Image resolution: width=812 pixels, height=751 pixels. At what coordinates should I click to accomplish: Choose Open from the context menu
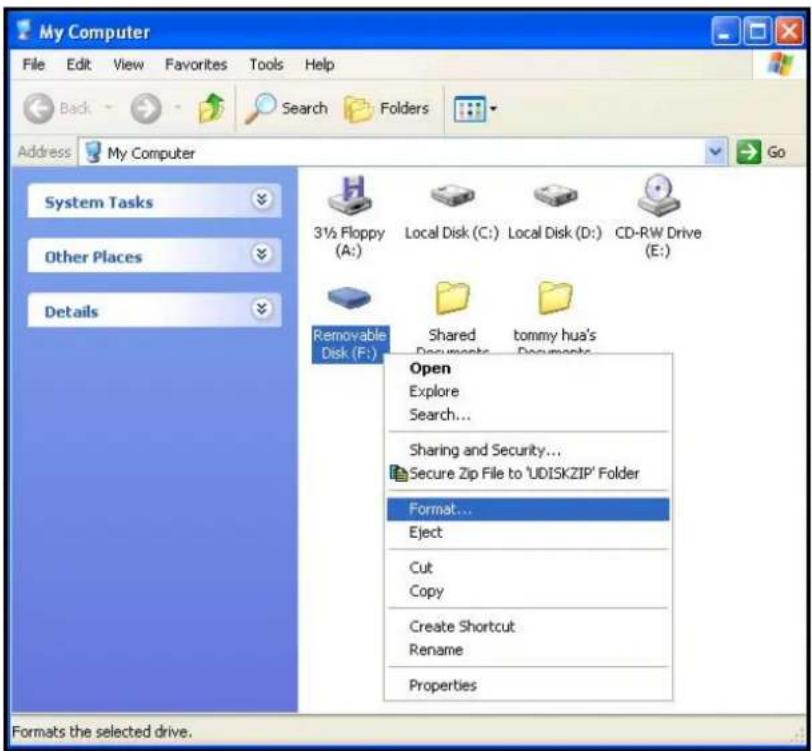528,368
